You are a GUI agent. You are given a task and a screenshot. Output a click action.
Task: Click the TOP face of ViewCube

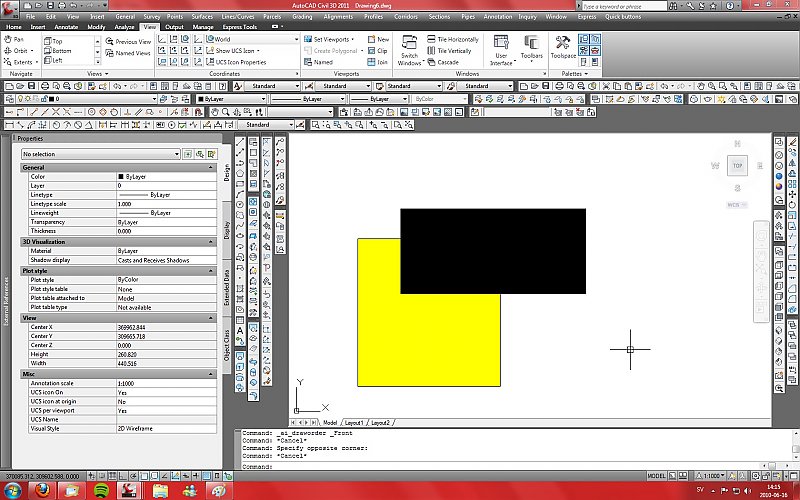[737, 165]
